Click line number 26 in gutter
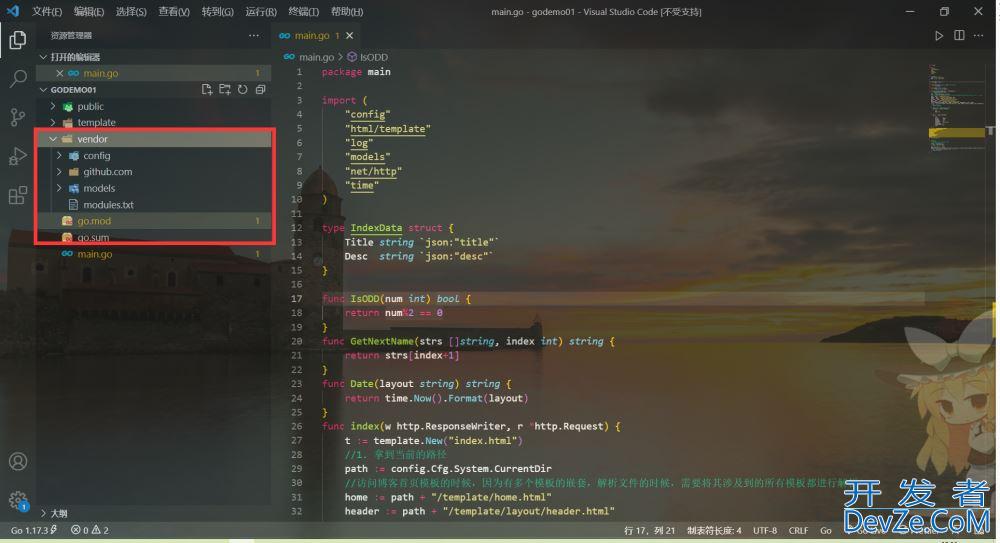Viewport: 1000px width, 543px height. click(x=297, y=426)
